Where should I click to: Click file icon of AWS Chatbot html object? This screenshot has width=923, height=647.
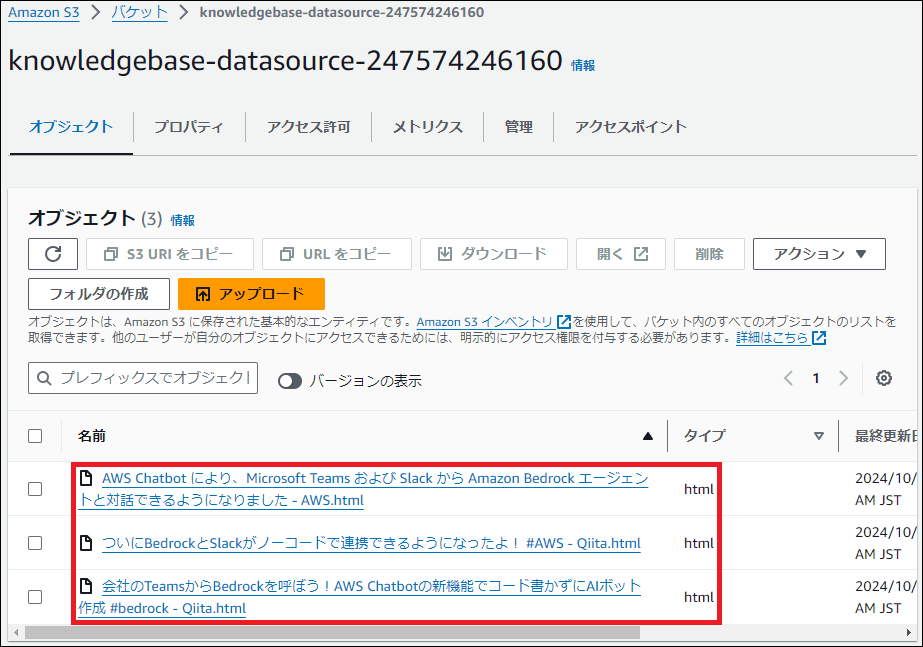[87, 478]
